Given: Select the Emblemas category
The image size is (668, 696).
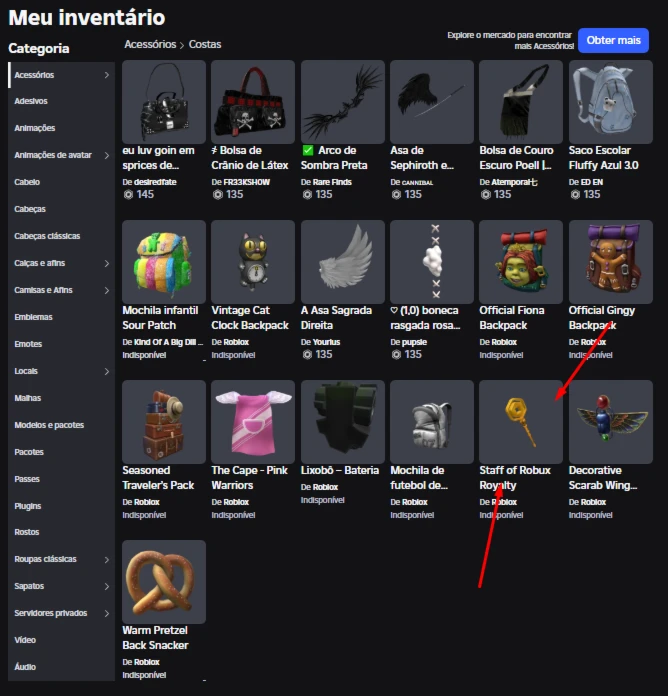Looking at the screenshot, I should point(61,317).
